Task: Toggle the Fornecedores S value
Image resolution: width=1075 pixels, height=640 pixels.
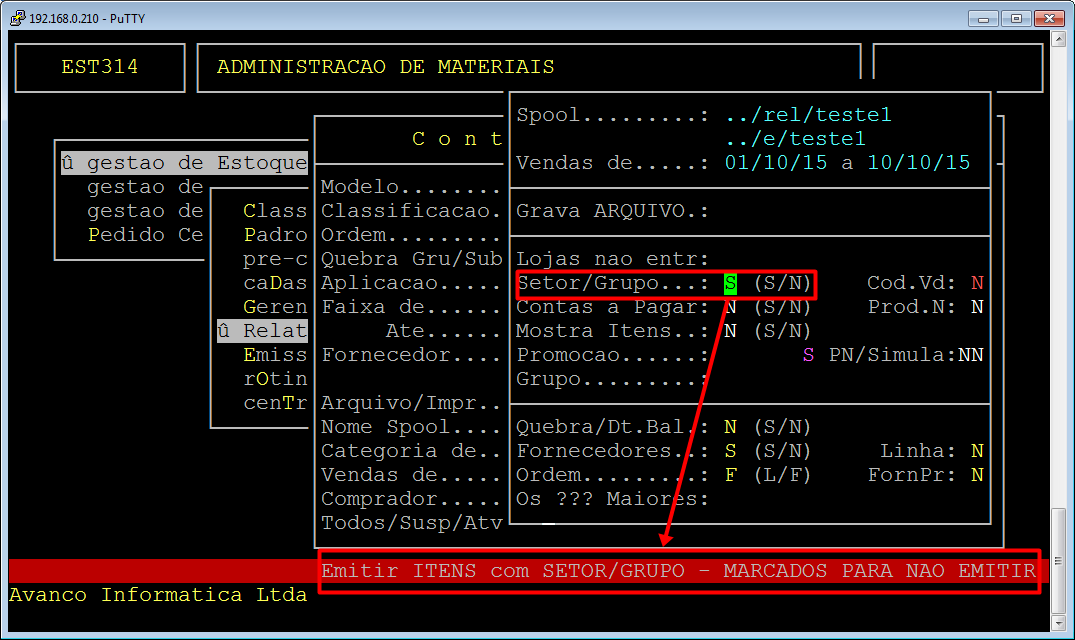Action: tap(730, 451)
